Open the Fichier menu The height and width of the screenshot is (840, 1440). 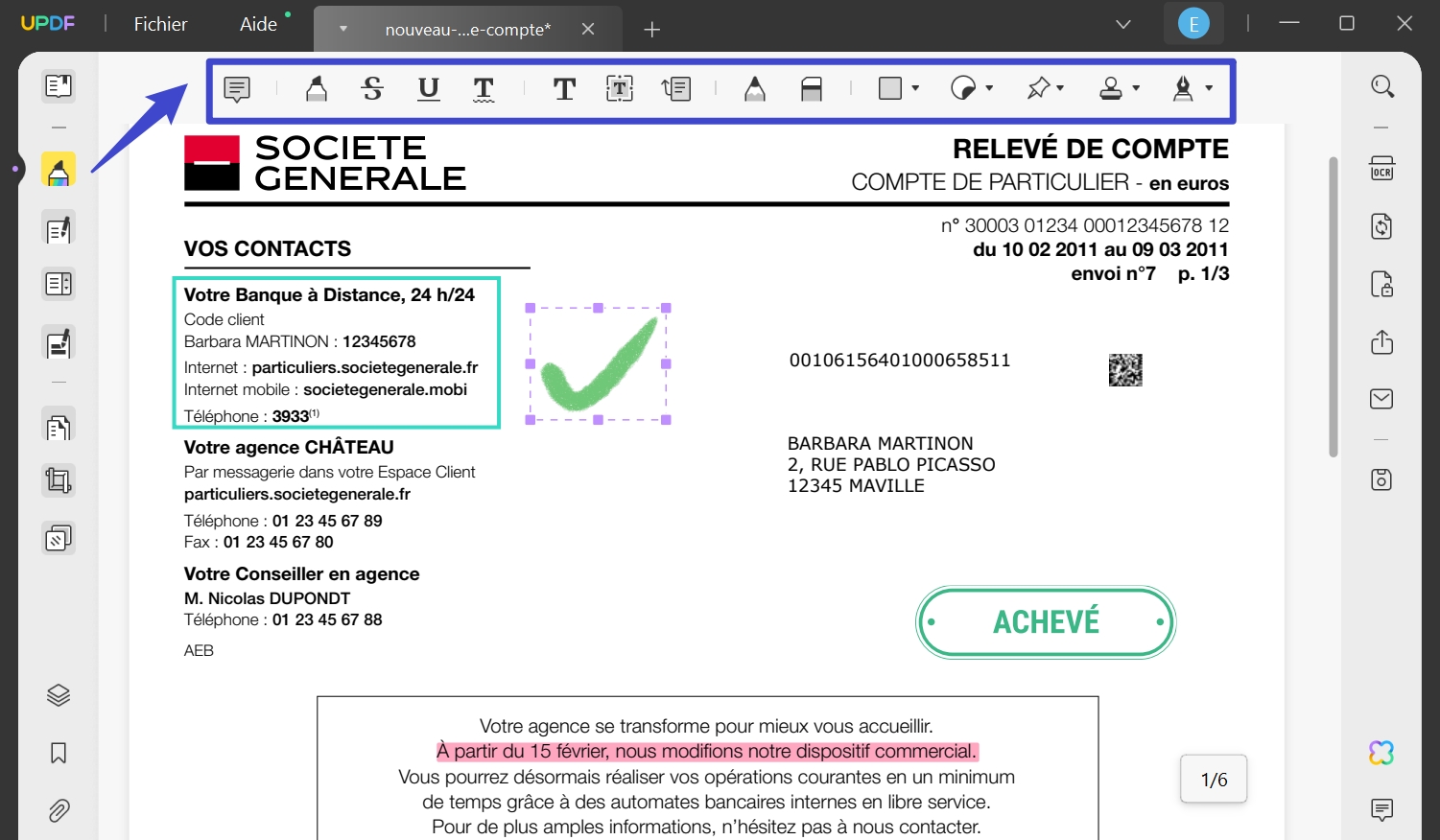[x=159, y=24]
